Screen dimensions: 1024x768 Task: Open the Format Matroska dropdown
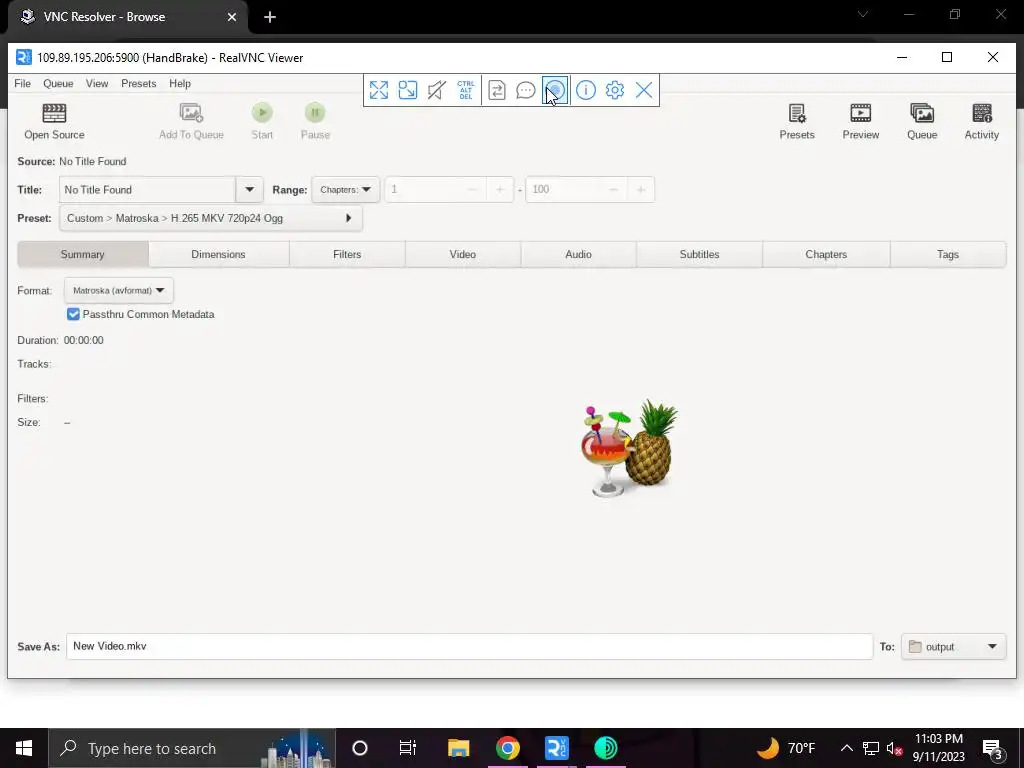(119, 290)
